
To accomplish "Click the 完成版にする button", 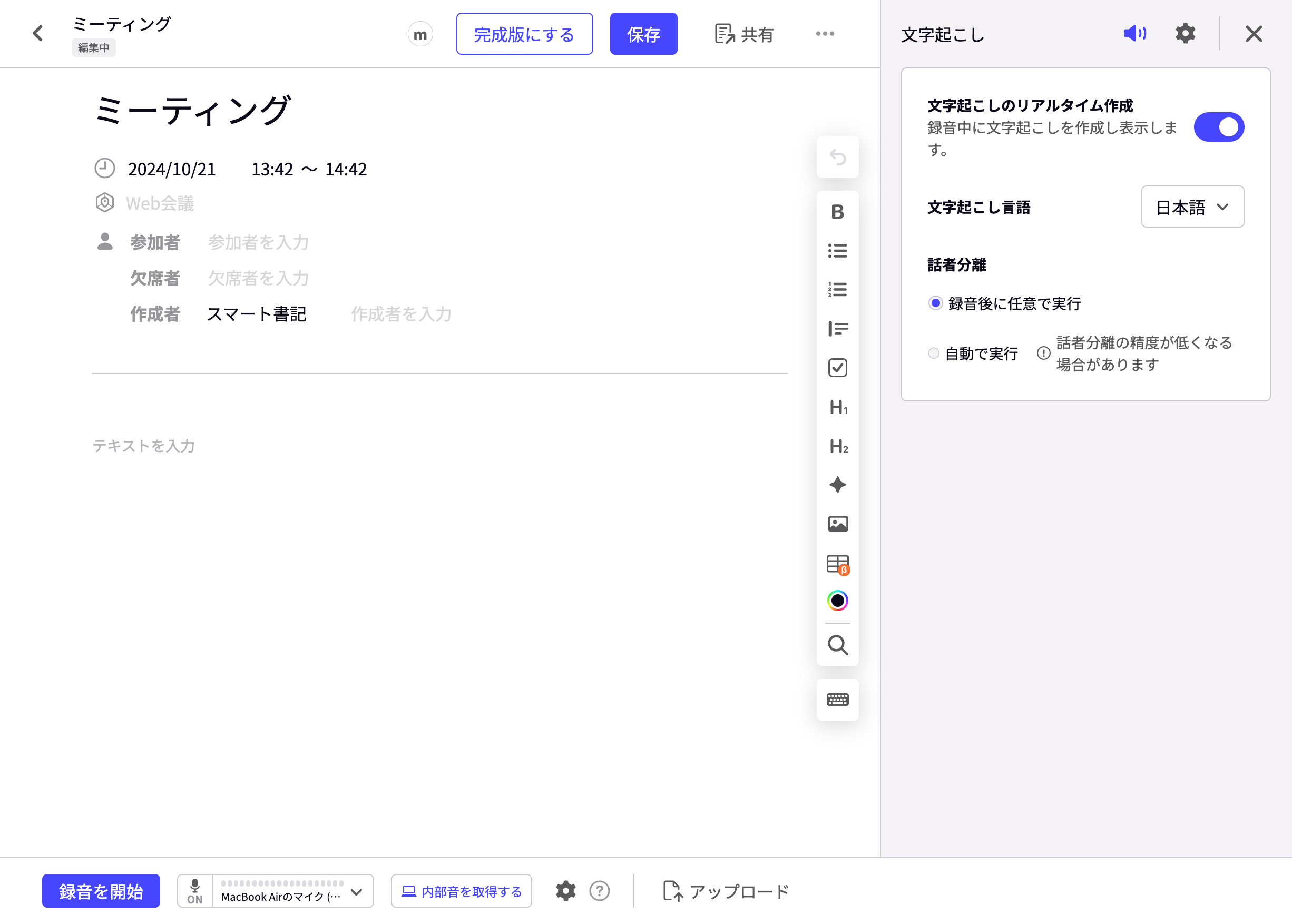I will pos(524,34).
